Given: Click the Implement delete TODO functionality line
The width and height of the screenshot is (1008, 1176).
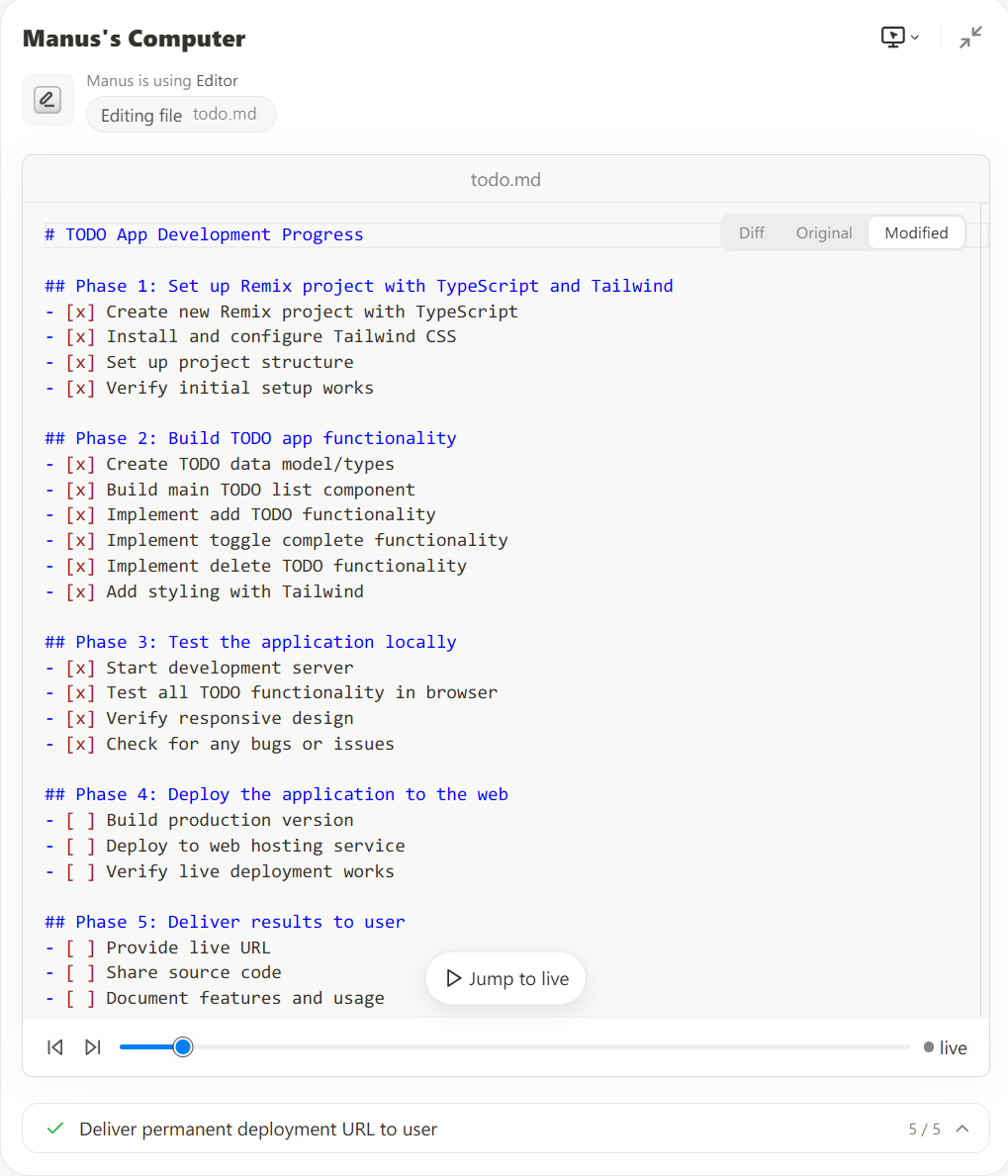Looking at the screenshot, I should [x=256, y=567].
